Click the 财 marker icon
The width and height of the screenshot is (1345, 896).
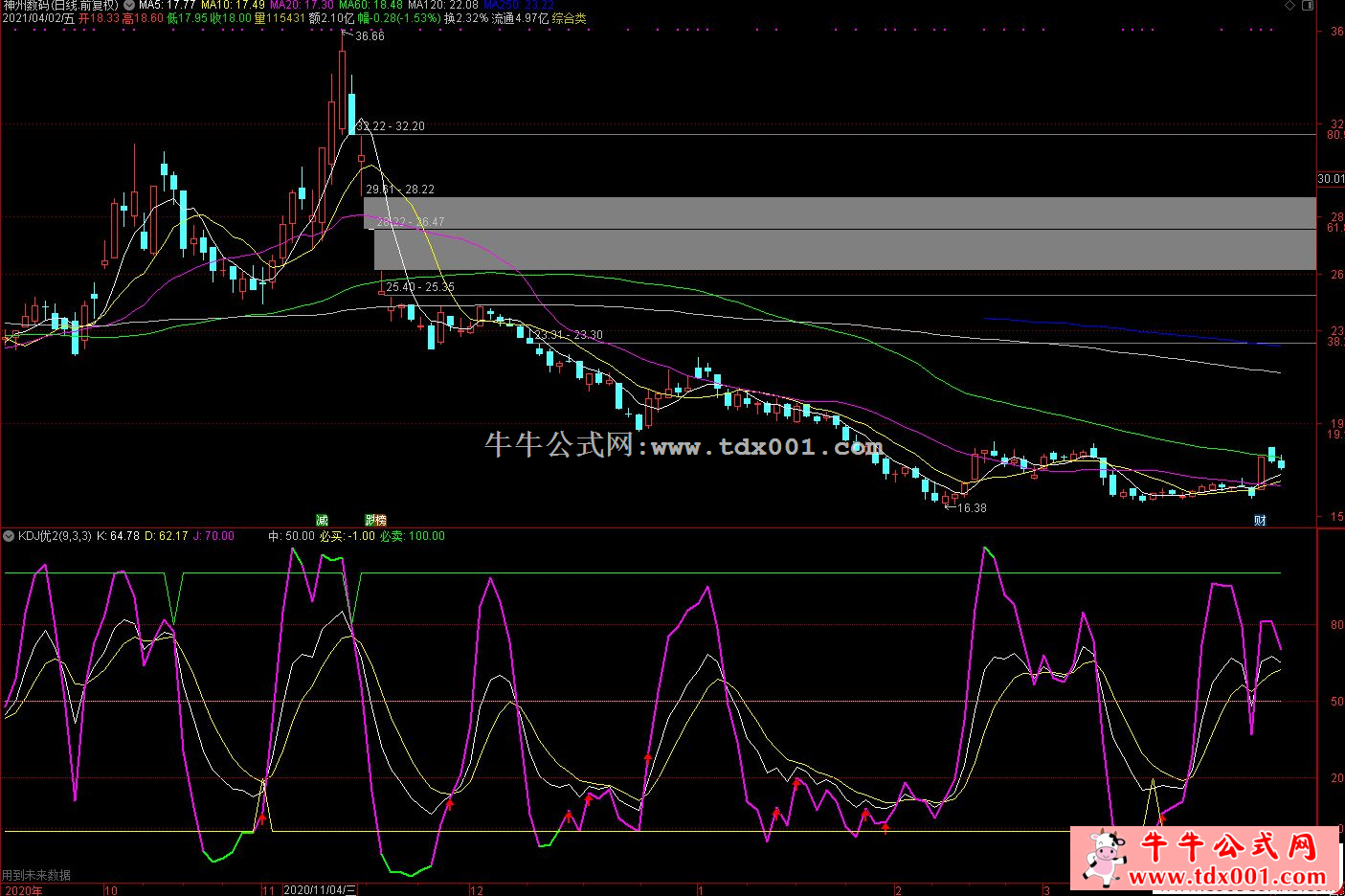1261,520
